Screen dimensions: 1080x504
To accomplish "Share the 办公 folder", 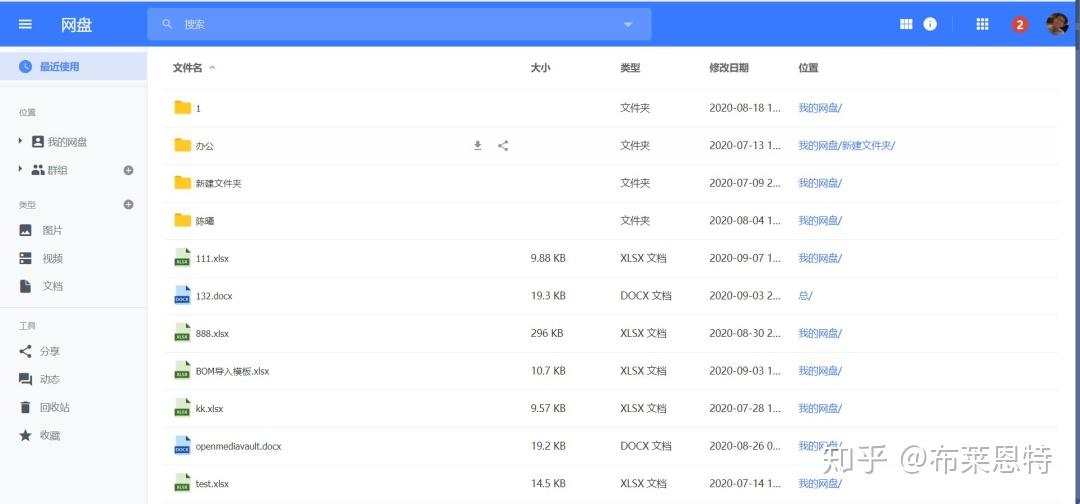I will click(x=503, y=145).
